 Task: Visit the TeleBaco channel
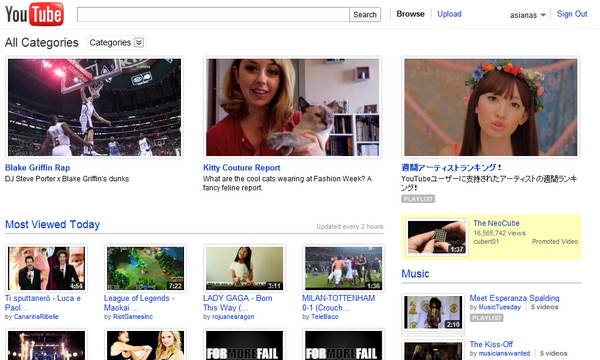pyautogui.click(x=324, y=317)
